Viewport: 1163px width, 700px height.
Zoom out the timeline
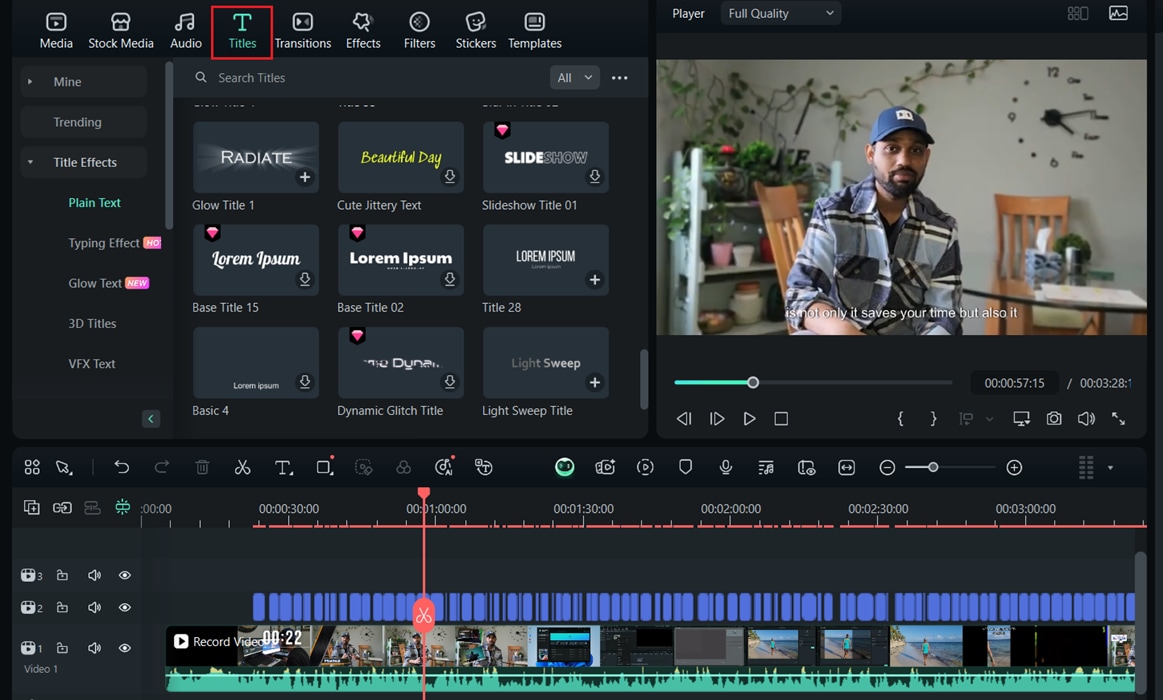tap(887, 467)
